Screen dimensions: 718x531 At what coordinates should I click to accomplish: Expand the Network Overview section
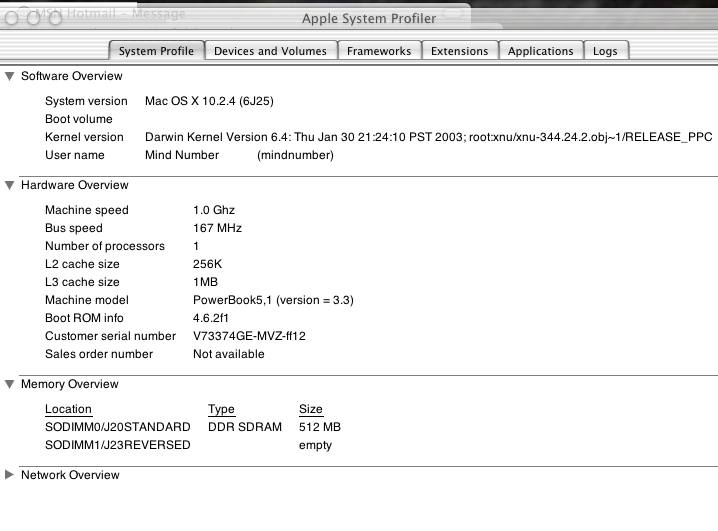coord(10,475)
